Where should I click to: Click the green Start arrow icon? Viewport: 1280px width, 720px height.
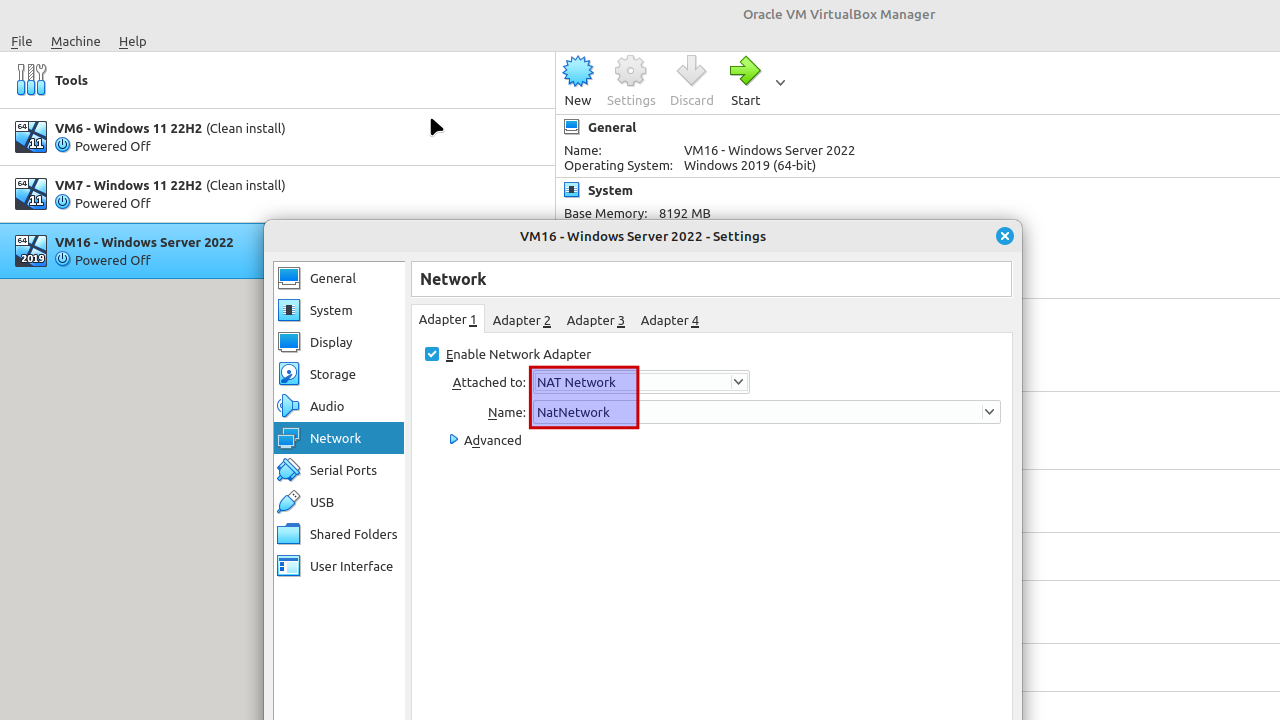[x=745, y=72]
